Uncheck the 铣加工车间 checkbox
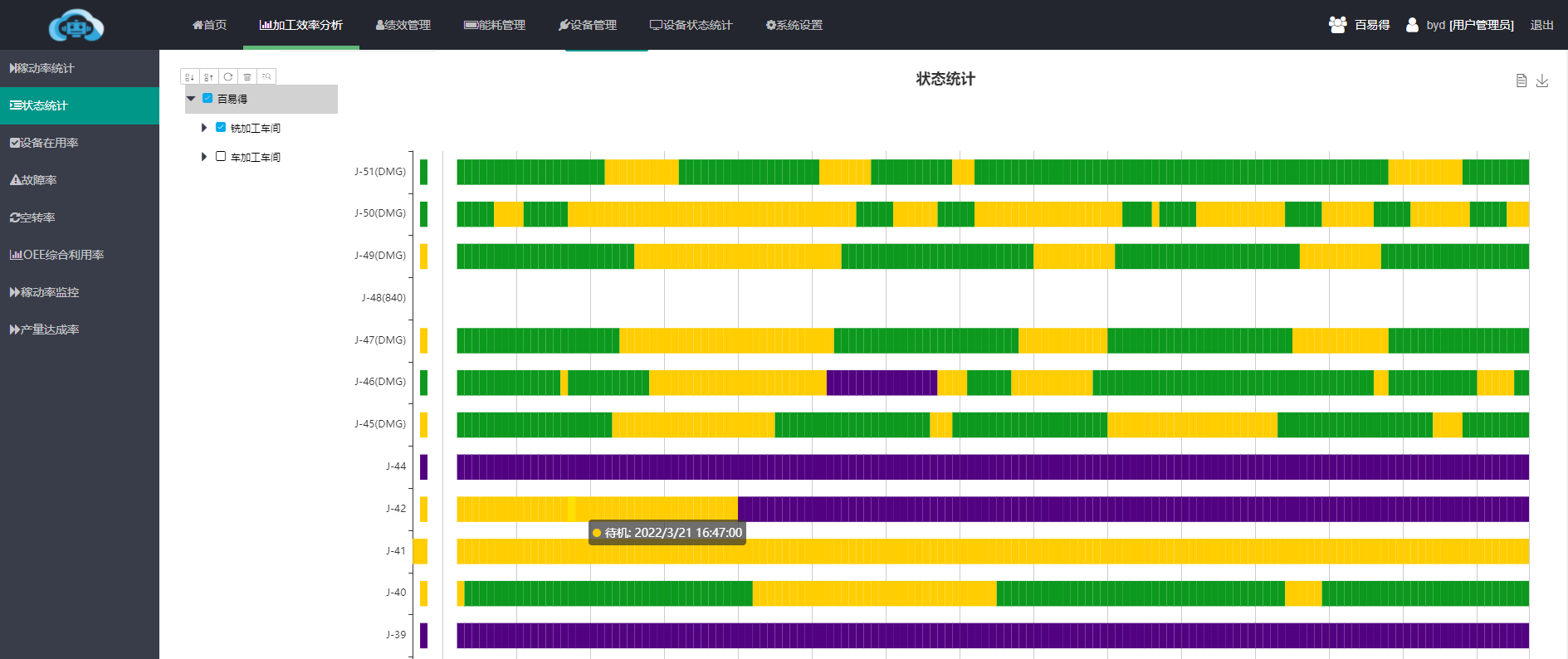This screenshot has height=659, width=1568. click(221, 128)
